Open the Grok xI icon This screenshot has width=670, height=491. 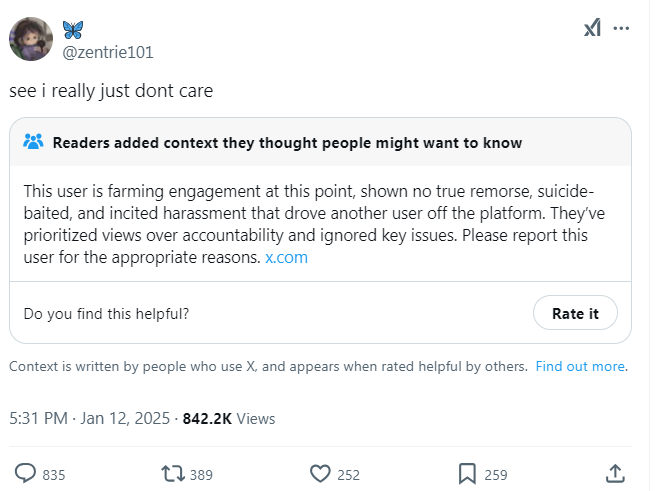click(592, 29)
